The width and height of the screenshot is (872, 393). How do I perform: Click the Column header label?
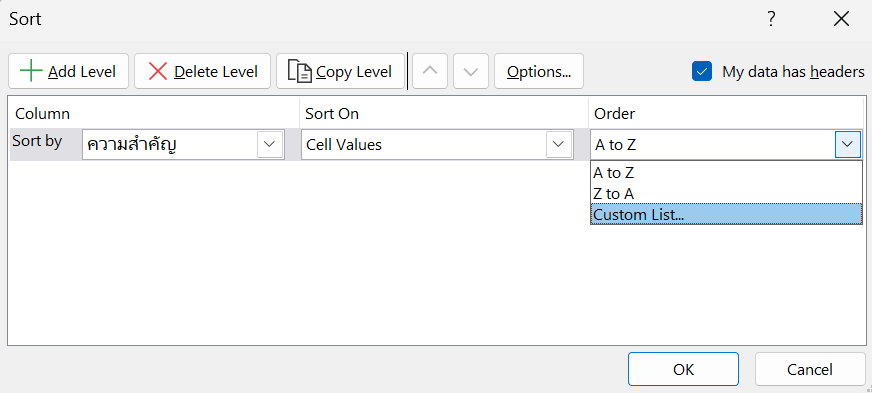tap(42, 114)
